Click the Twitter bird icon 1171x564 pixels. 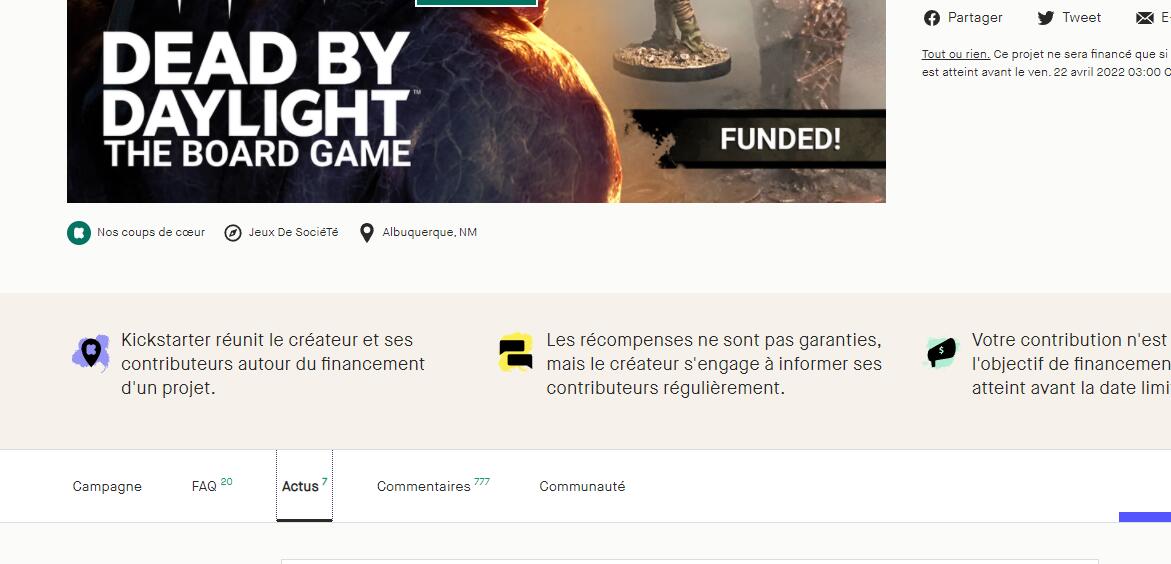[1046, 18]
